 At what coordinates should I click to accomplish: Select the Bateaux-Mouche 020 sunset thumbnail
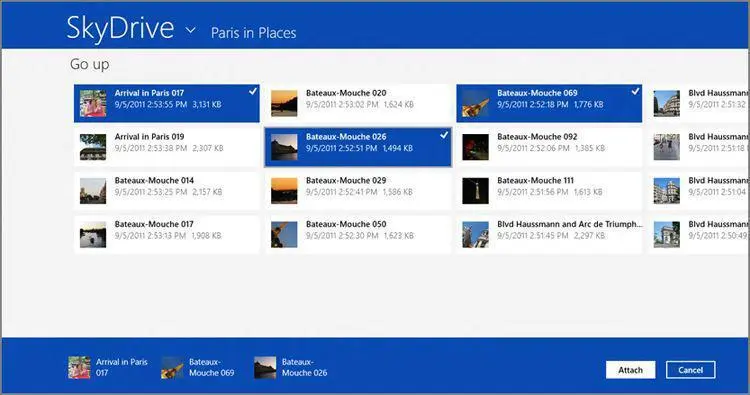tap(284, 103)
